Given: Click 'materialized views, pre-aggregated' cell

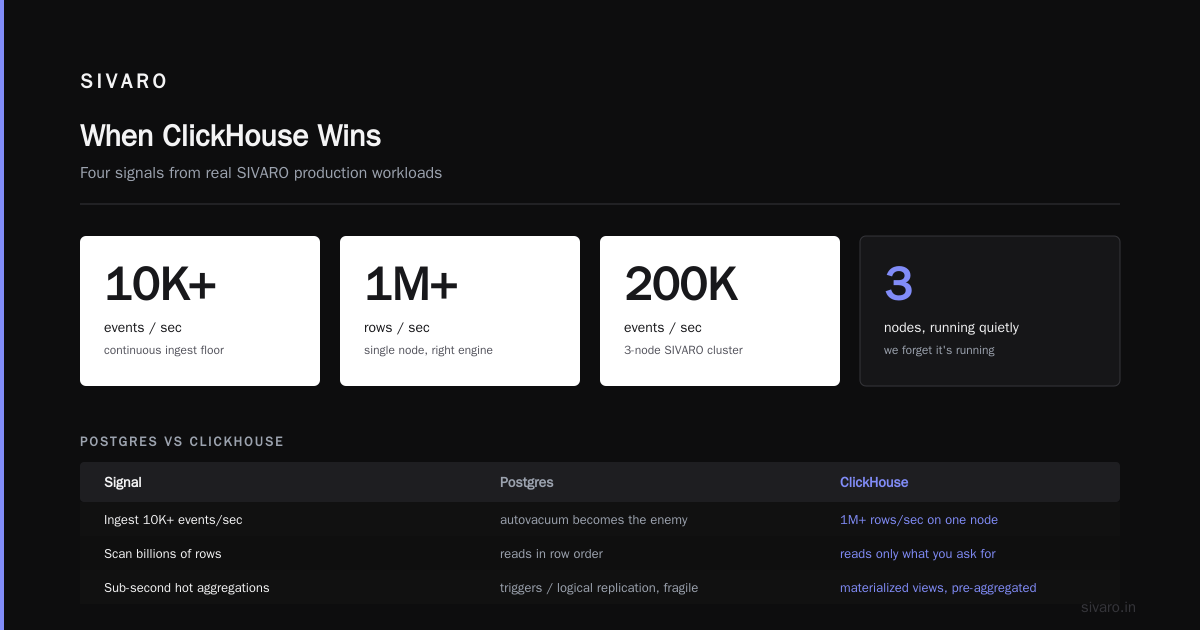Looking at the screenshot, I should 938,588.
